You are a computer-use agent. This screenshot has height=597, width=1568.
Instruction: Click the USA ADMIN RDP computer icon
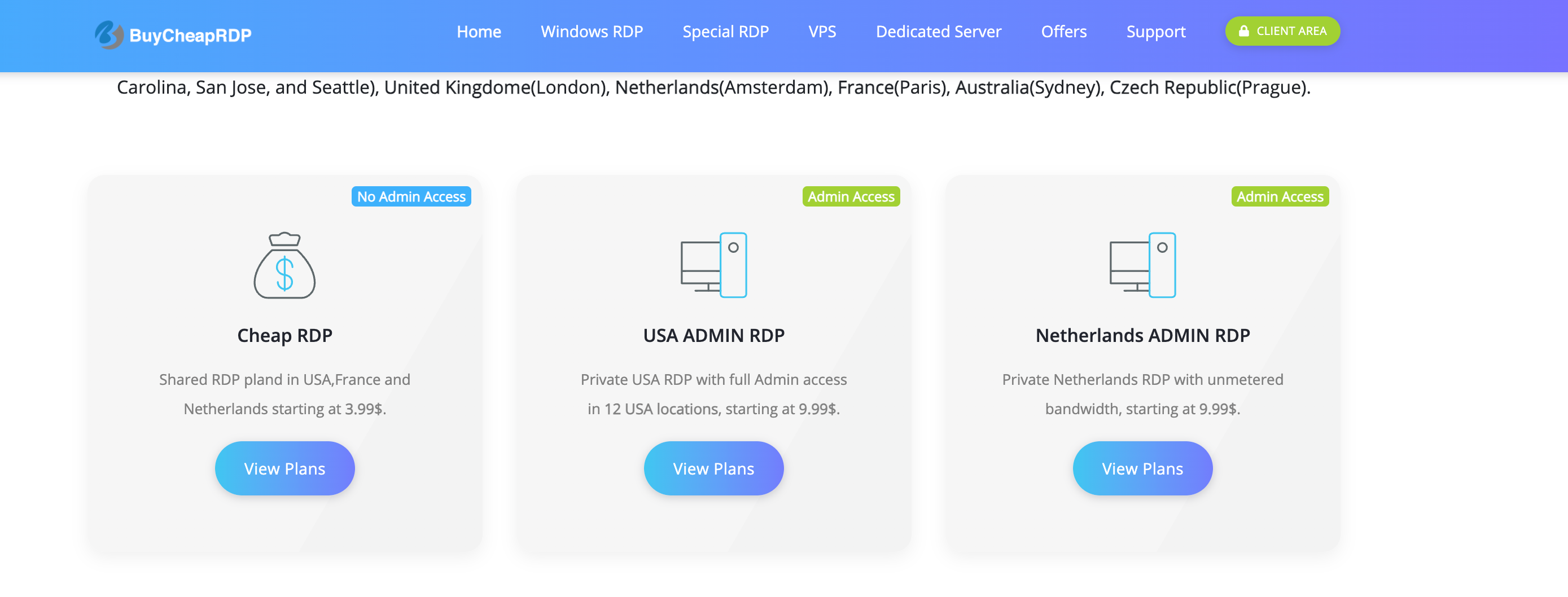tap(713, 265)
